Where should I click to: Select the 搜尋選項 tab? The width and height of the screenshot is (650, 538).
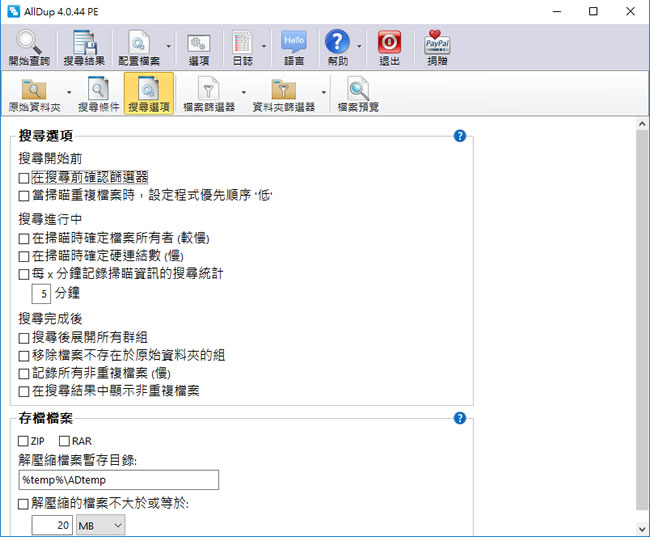pos(149,94)
